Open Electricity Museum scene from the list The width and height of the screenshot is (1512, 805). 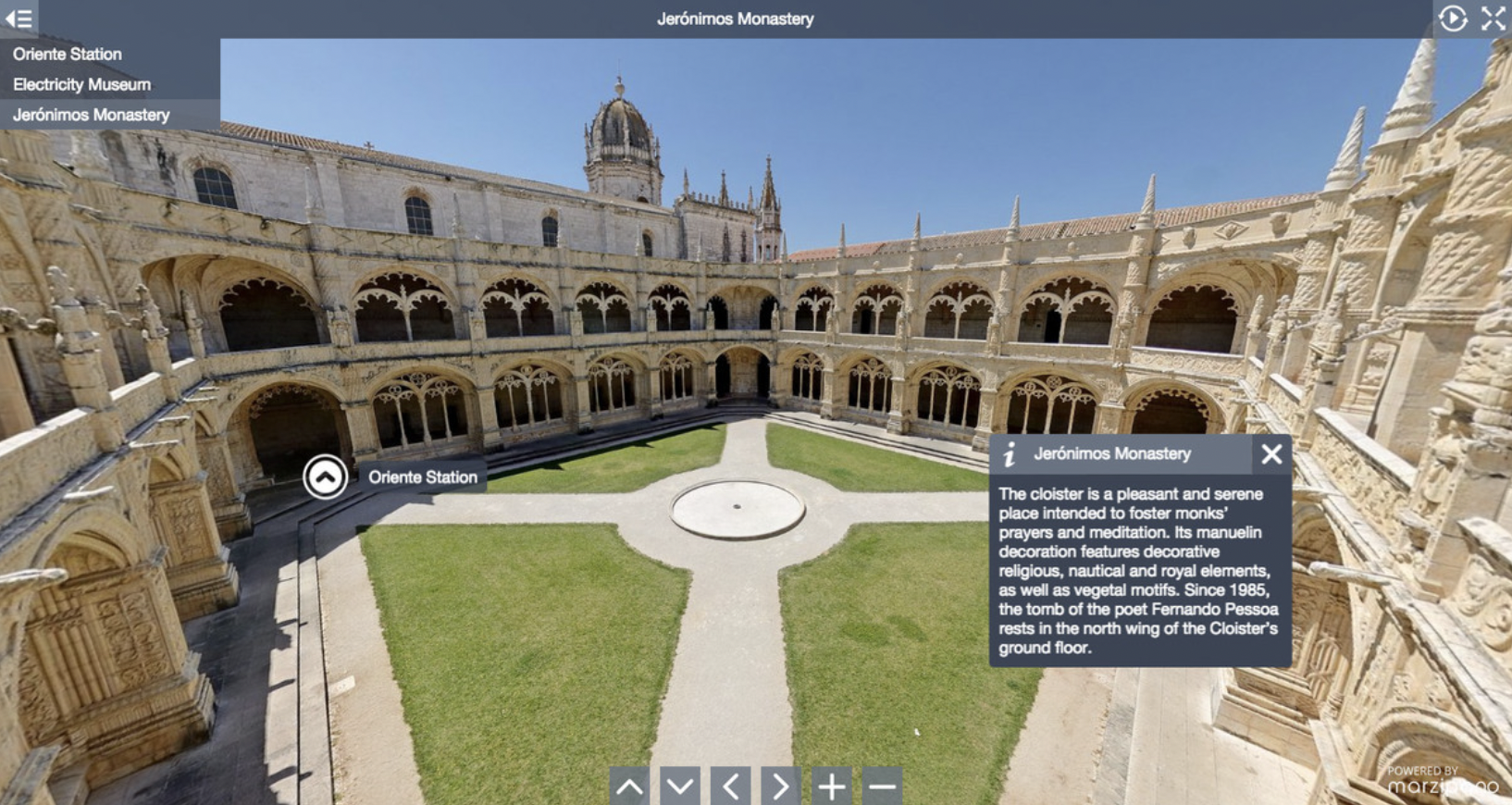(81, 84)
